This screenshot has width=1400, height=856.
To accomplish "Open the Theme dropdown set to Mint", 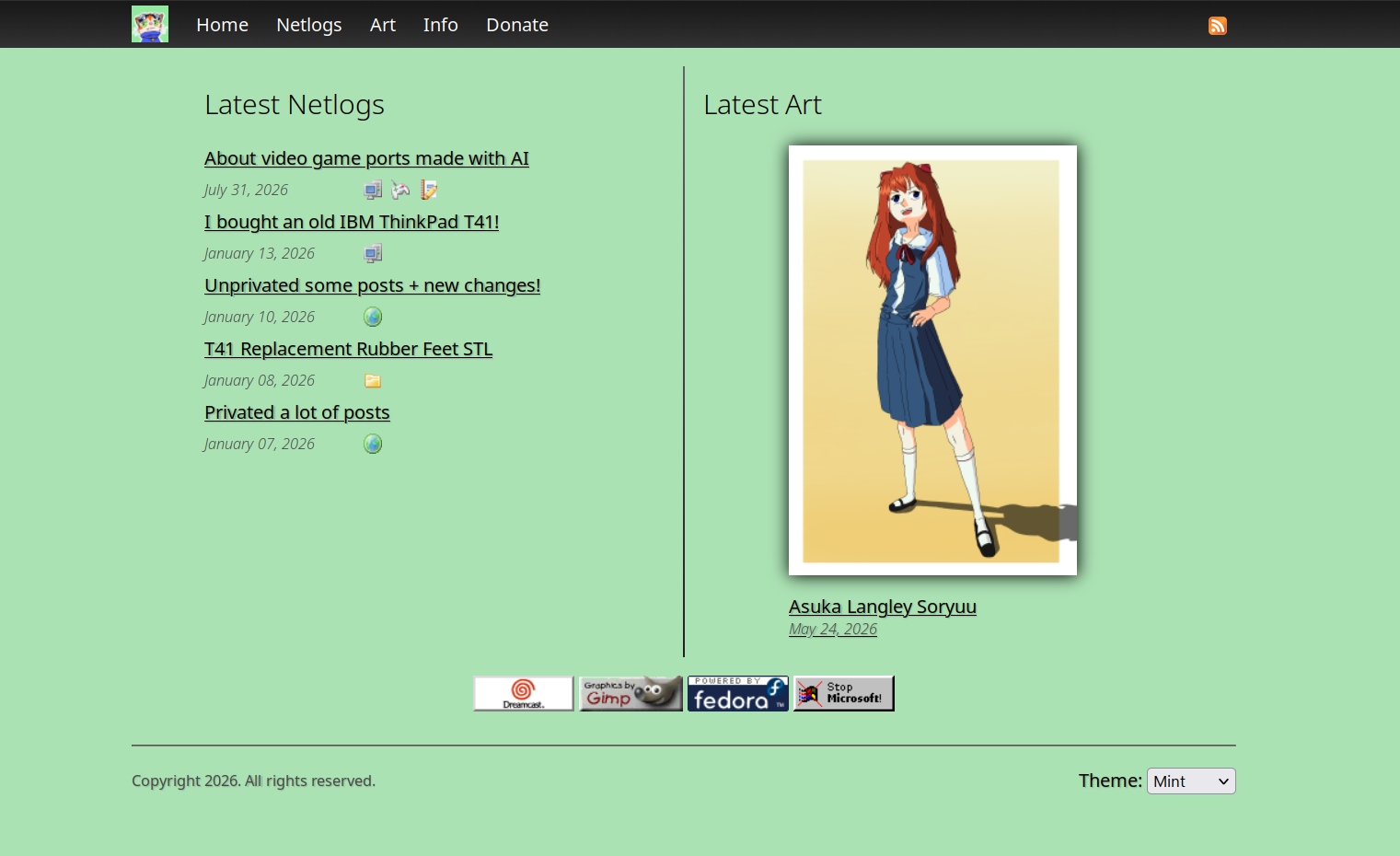I will coord(1191,781).
